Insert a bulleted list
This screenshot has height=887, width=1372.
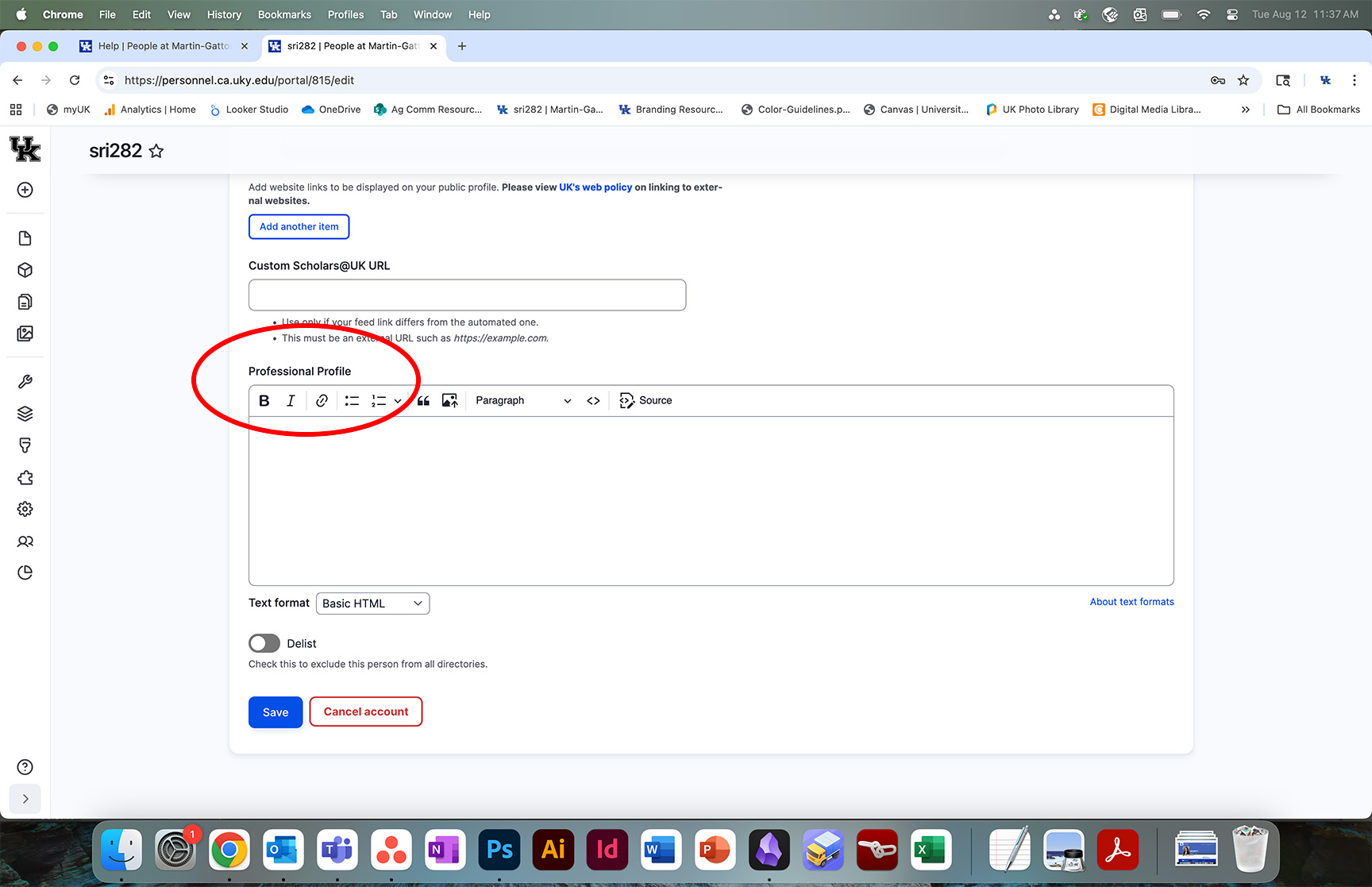[x=352, y=401]
